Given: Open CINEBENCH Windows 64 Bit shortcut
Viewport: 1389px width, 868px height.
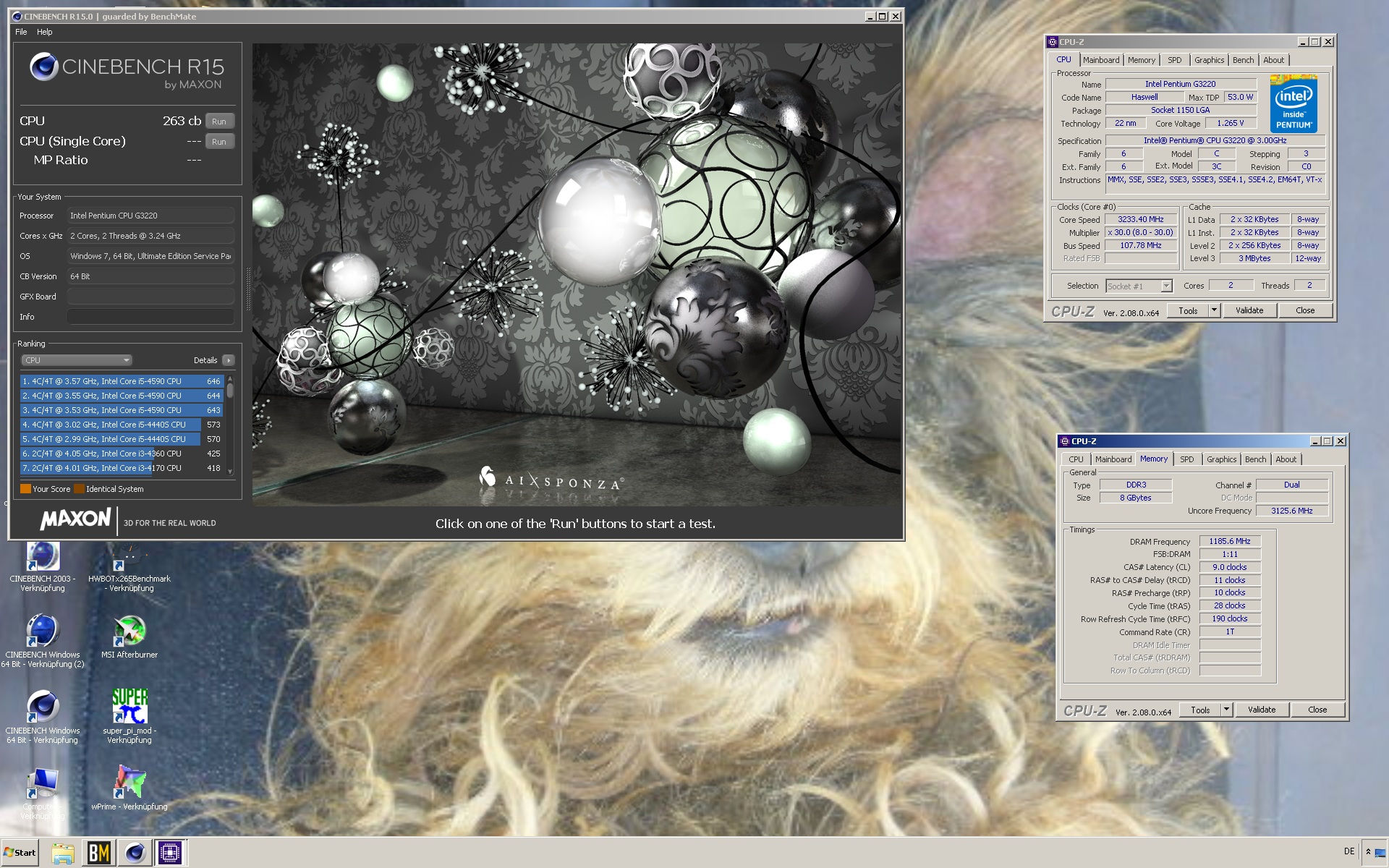Looking at the screenshot, I should [x=43, y=717].
